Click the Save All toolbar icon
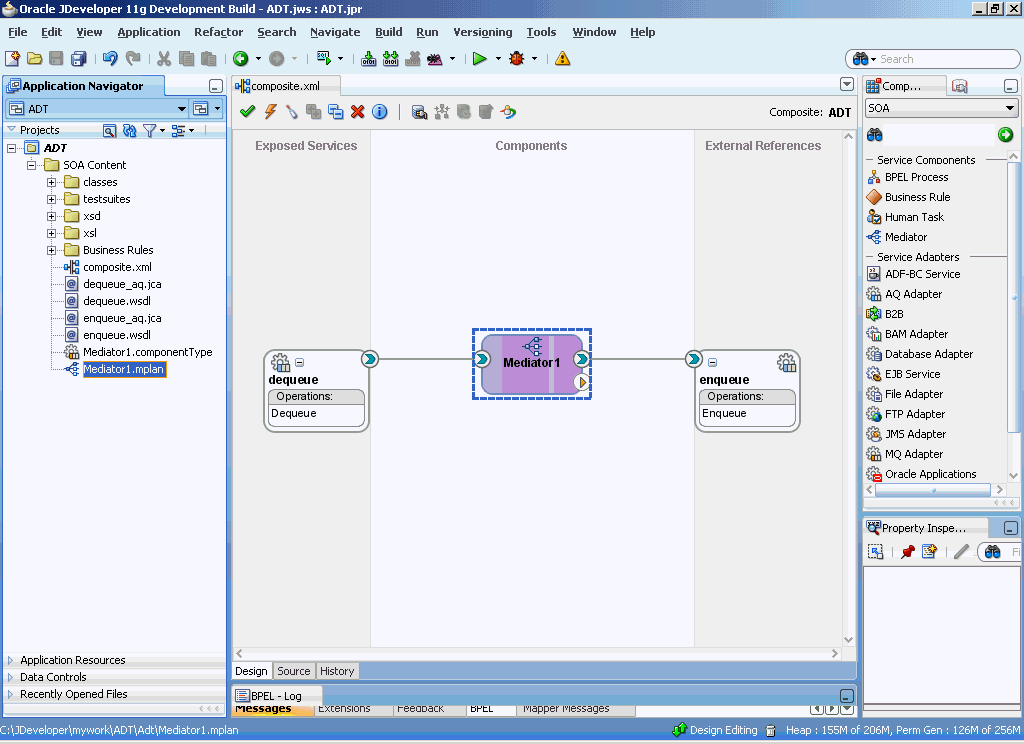1024x744 pixels. (78, 59)
